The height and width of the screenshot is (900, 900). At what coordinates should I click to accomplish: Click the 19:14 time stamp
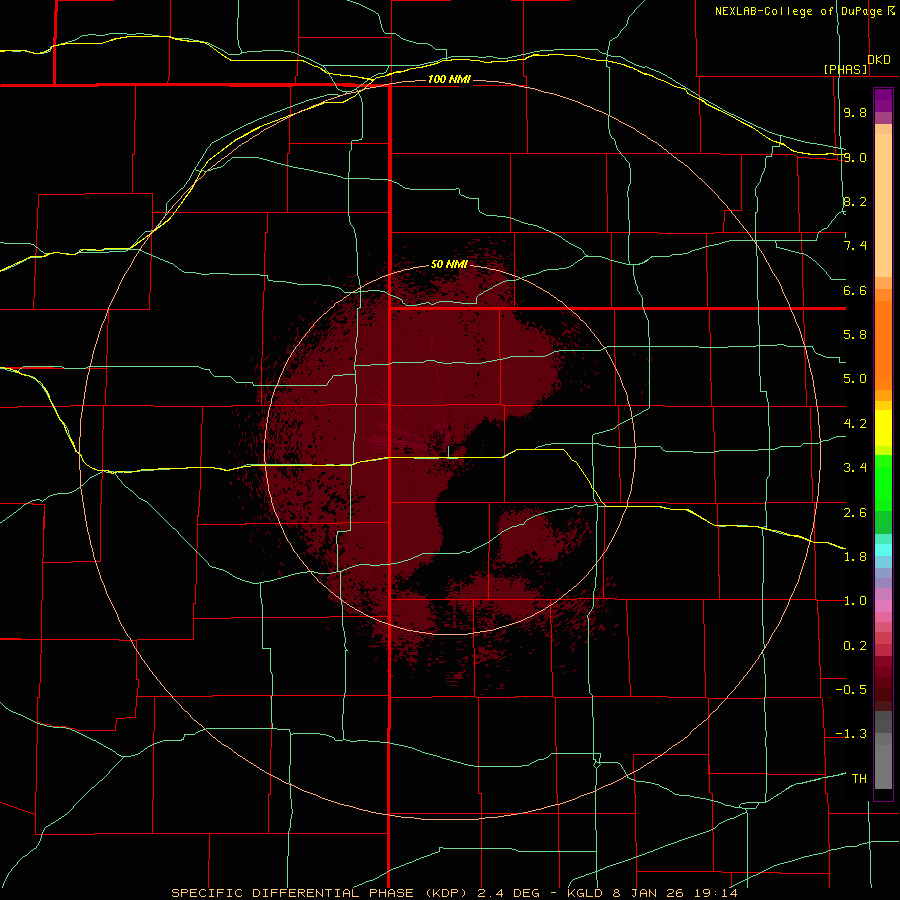click(717, 893)
